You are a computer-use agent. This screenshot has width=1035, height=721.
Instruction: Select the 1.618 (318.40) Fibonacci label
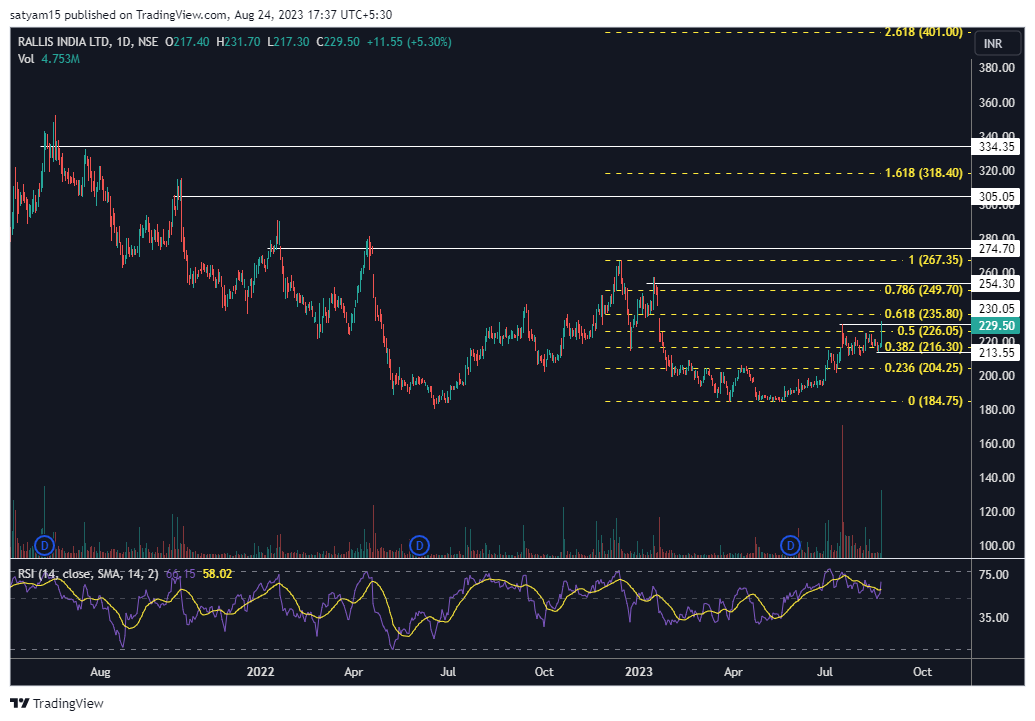(x=923, y=173)
